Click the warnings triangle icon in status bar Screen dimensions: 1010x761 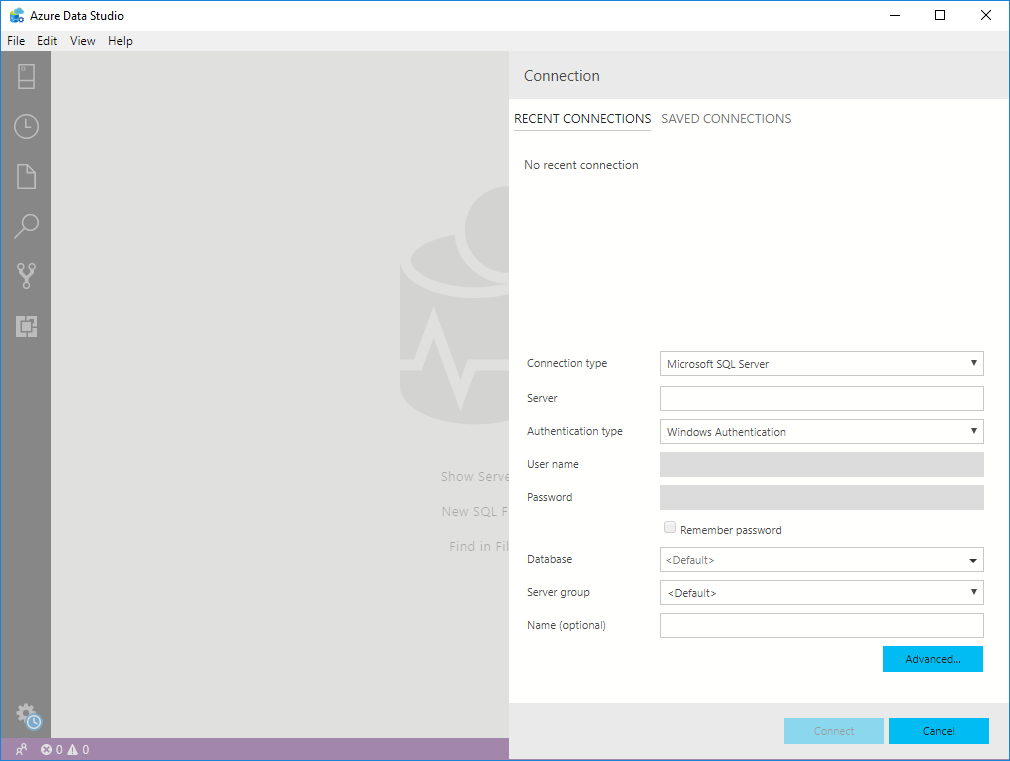[x=72, y=749]
